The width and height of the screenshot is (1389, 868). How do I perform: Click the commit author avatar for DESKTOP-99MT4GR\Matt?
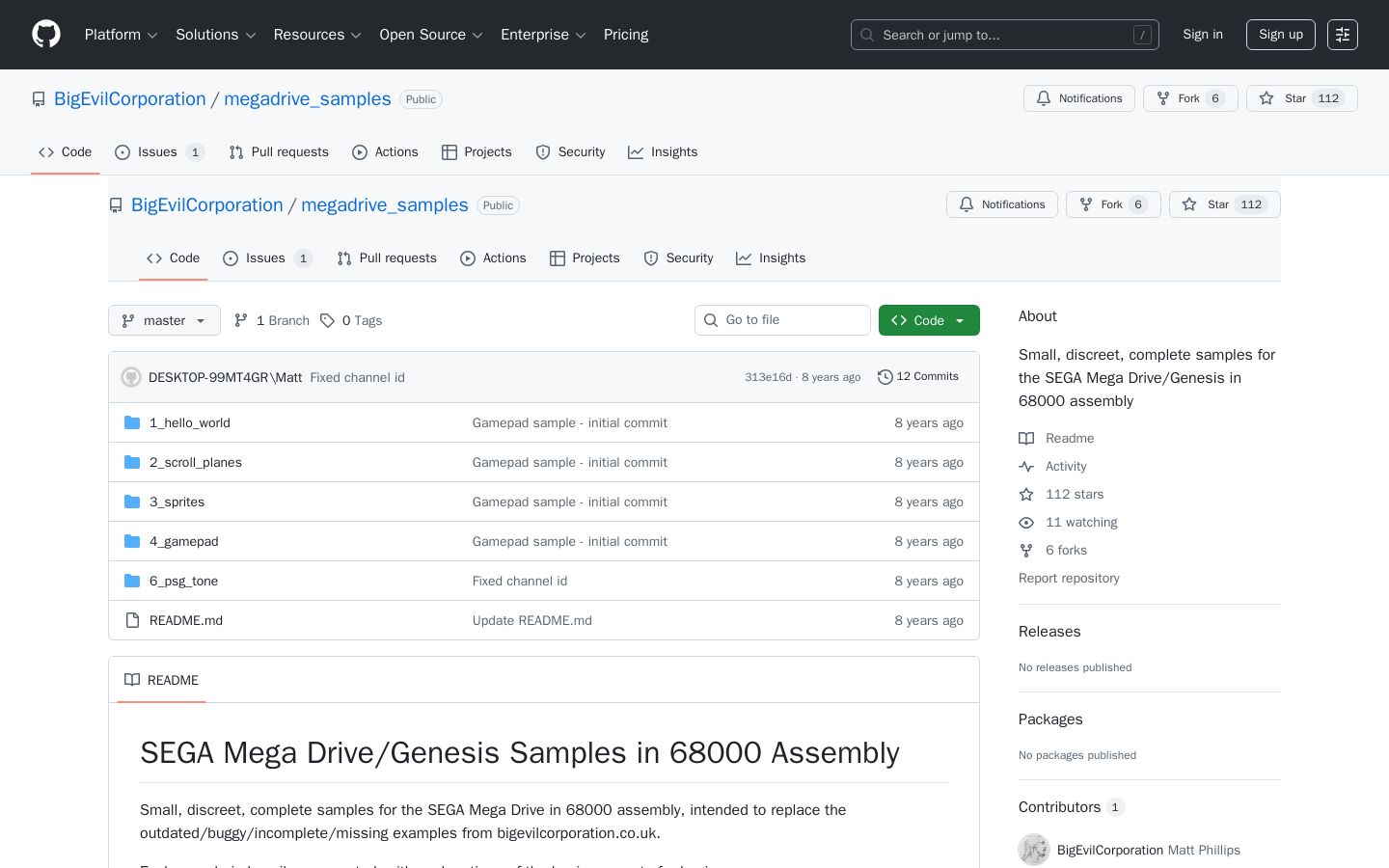click(131, 377)
